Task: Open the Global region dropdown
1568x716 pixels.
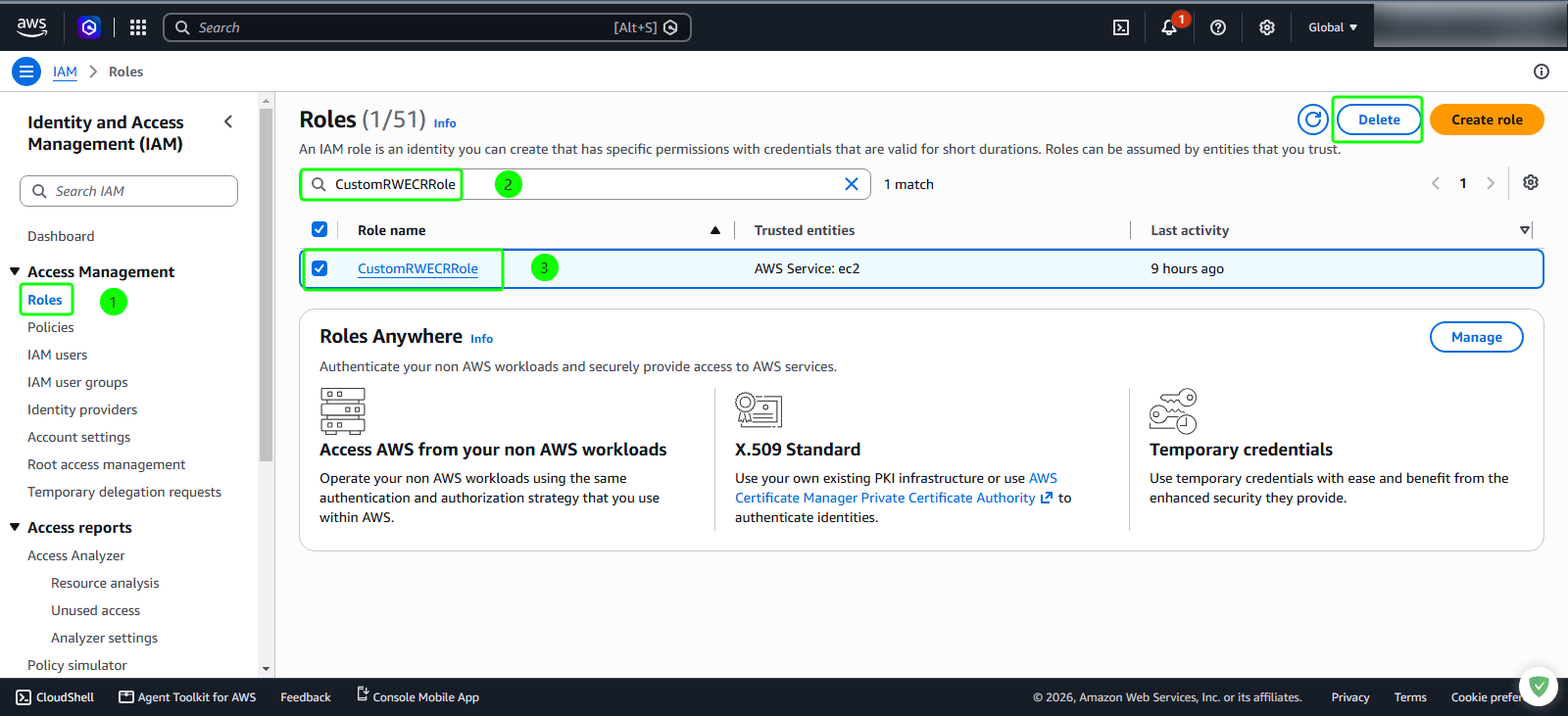Action: point(1333,27)
